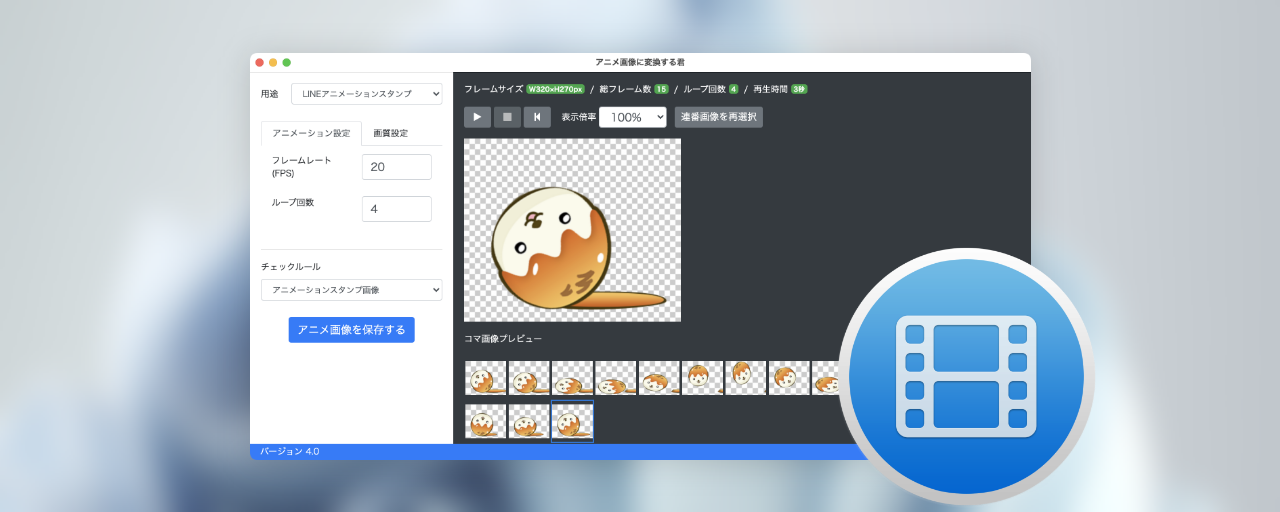Click the large takoyaki animation preview image
The height and width of the screenshot is (512, 1280).
click(x=572, y=230)
